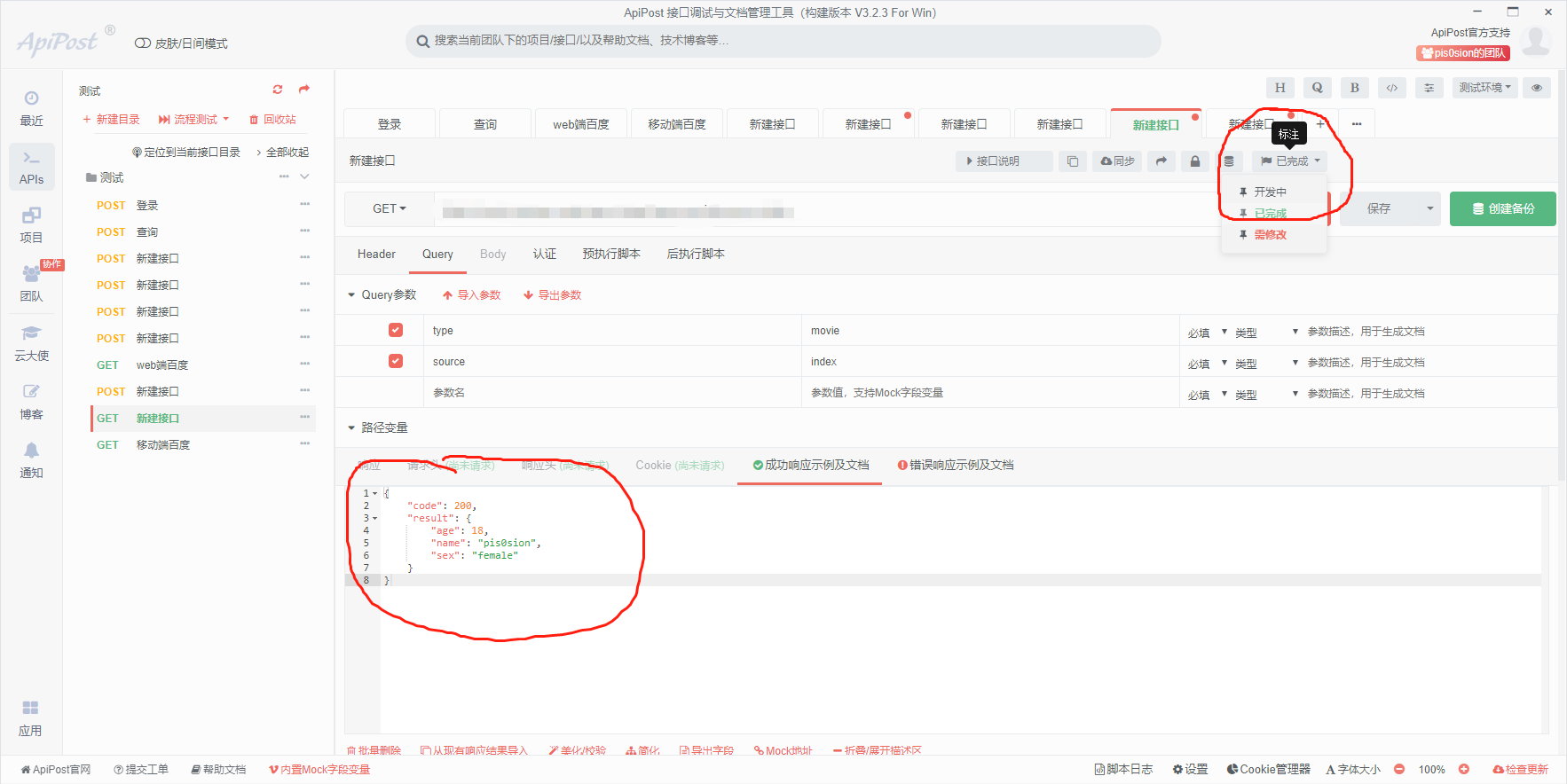The height and width of the screenshot is (784, 1567).
Task: Uncheck the source parameter checkbox
Action: (x=396, y=361)
